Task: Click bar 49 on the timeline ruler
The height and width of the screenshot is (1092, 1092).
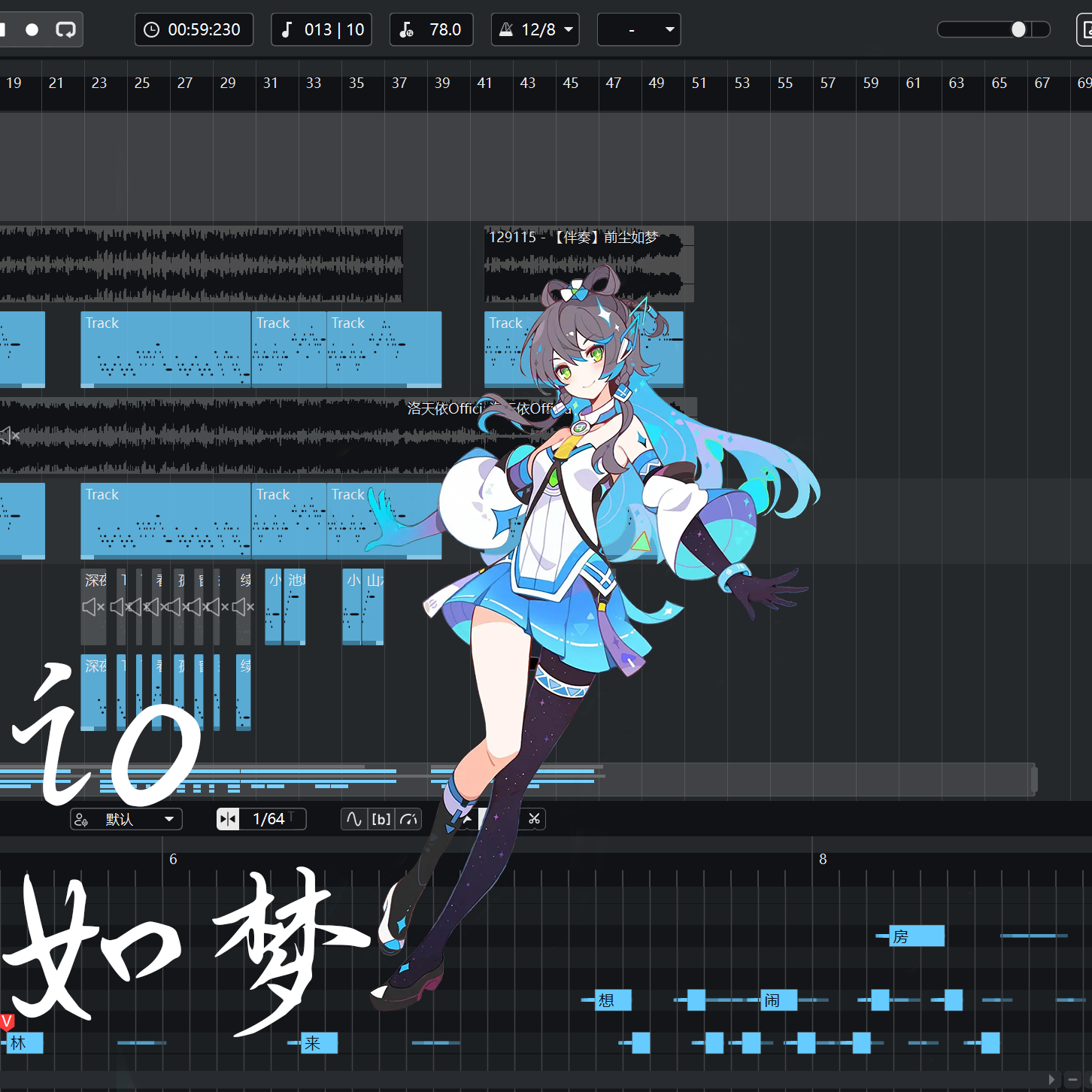Action: (x=657, y=83)
